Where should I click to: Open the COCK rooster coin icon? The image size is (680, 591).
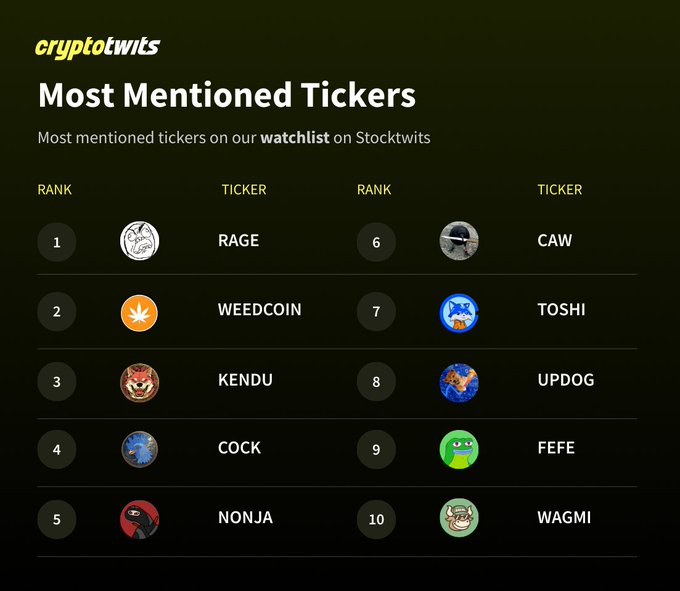coord(139,450)
